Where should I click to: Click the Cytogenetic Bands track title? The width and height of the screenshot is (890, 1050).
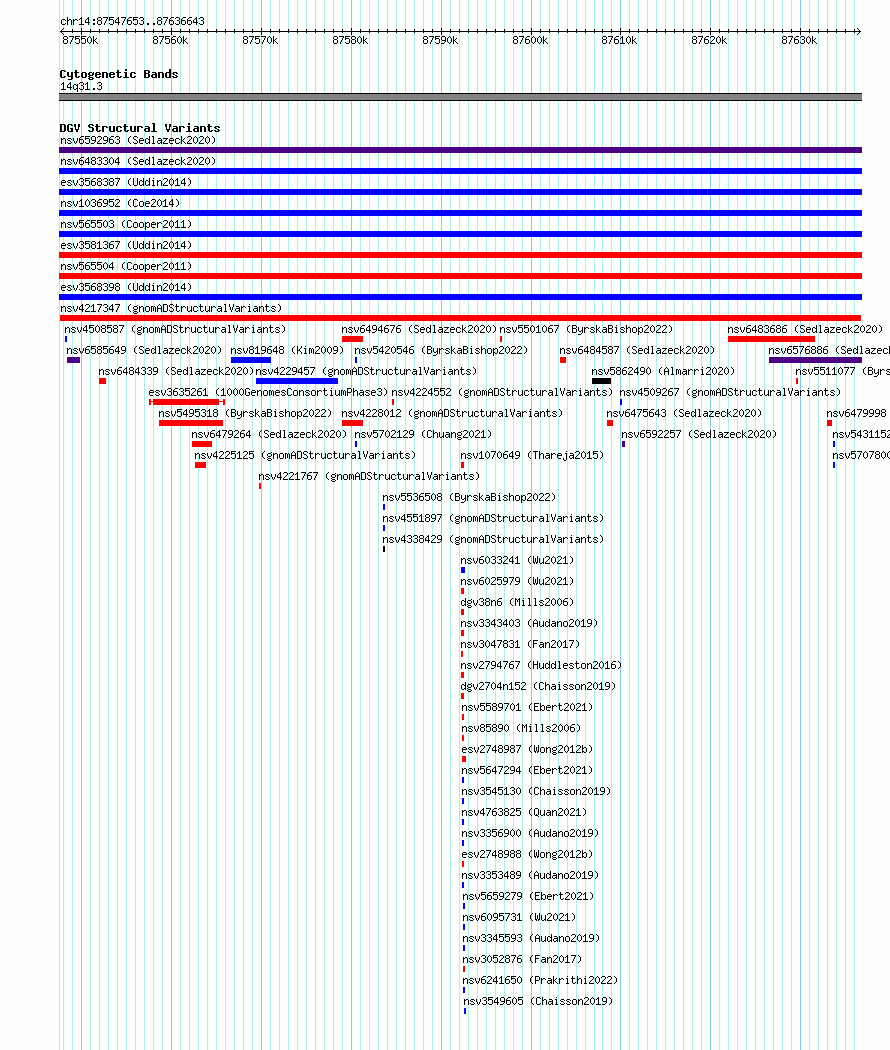119,74
